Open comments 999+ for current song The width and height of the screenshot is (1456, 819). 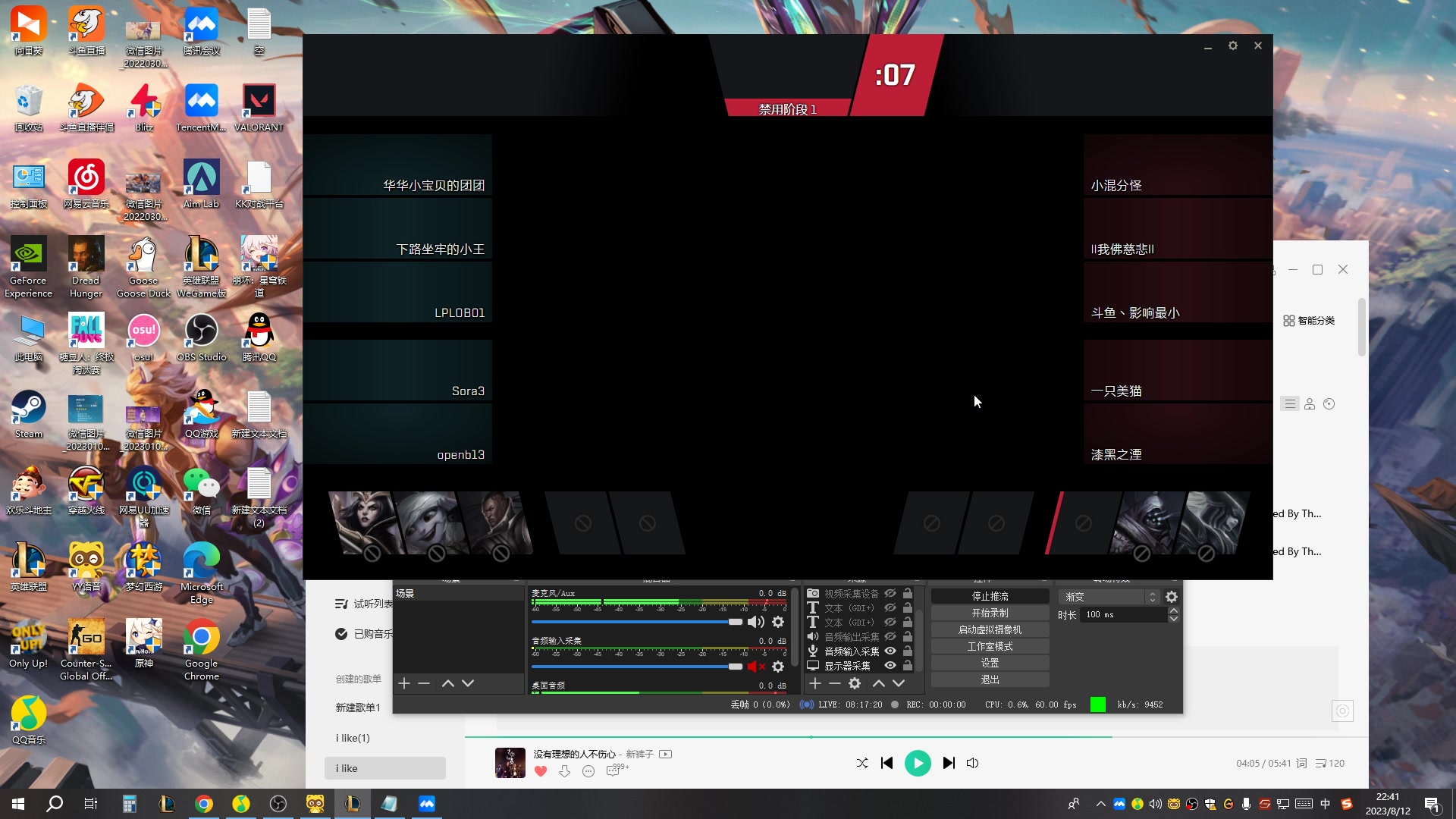point(617,770)
